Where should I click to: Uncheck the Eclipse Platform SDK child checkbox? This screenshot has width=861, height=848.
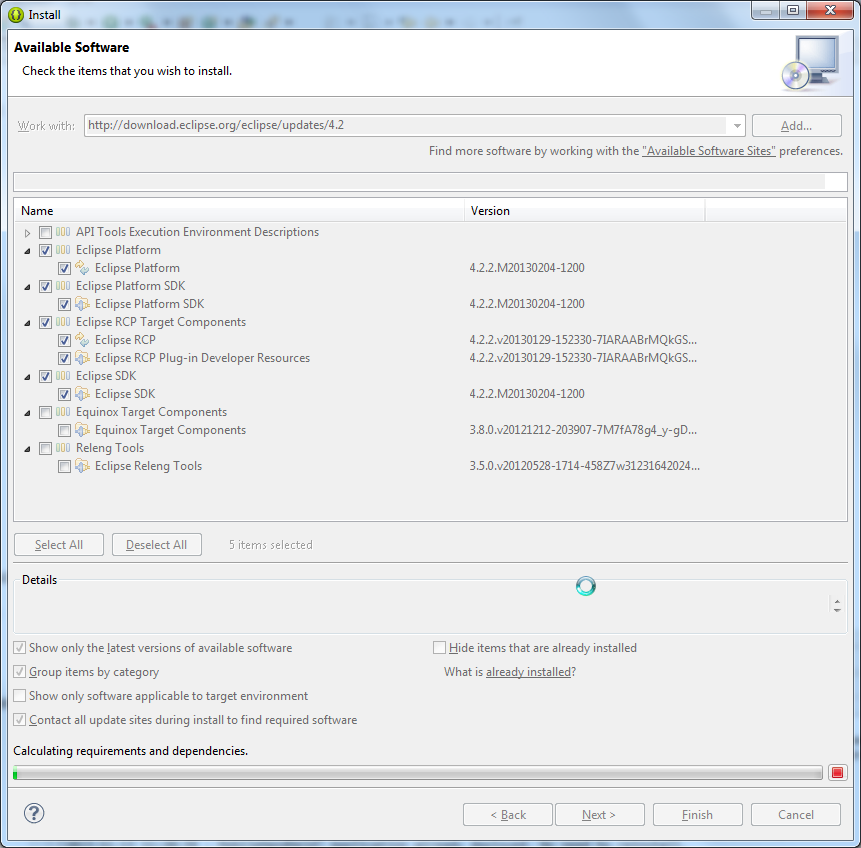click(64, 304)
